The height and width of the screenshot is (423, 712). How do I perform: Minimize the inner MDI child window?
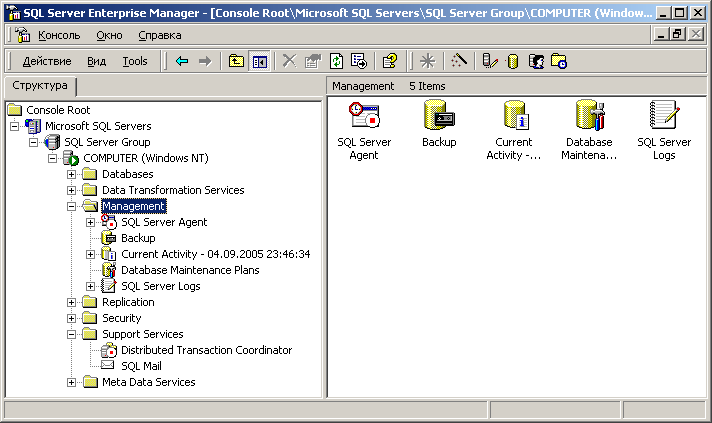pyautogui.click(x=661, y=34)
